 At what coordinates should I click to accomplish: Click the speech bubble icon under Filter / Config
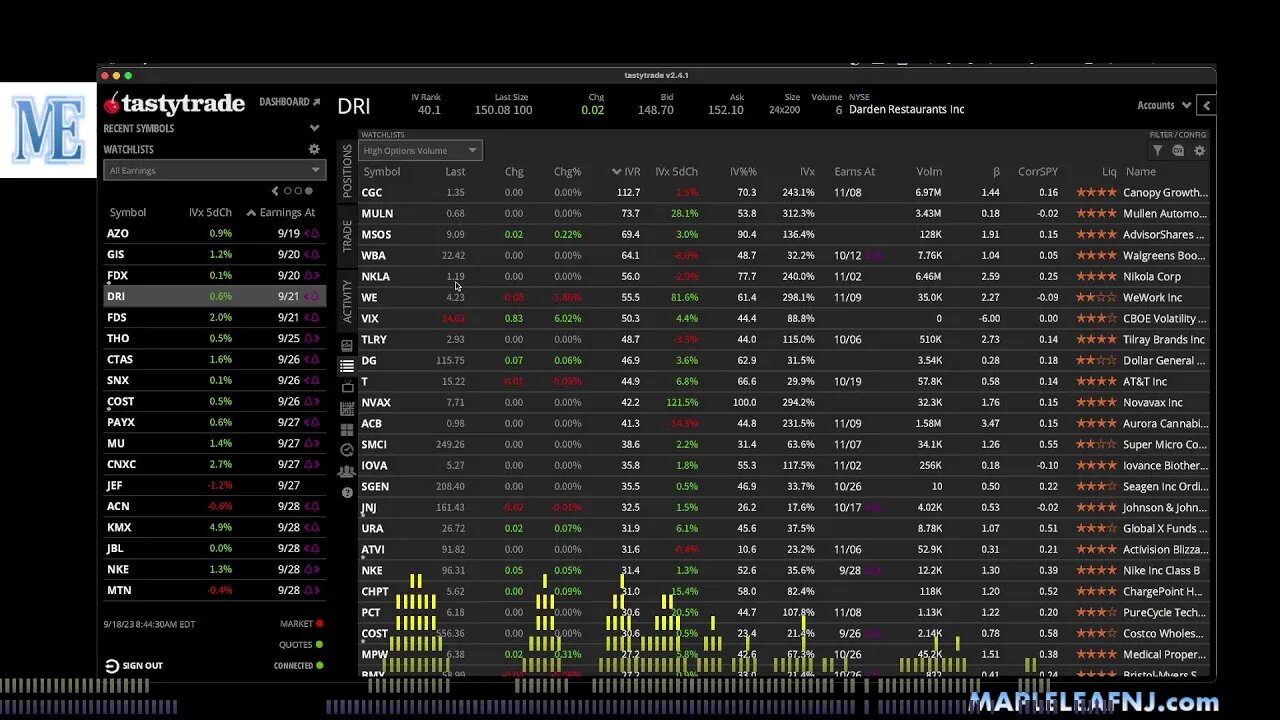(x=1178, y=151)
